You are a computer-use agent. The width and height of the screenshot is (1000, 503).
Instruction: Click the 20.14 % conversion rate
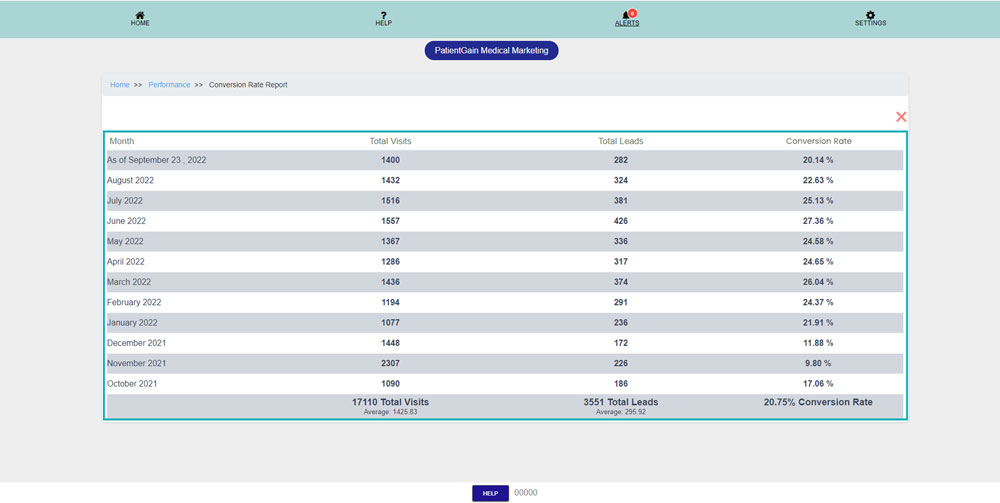click(x=818, y=160)
